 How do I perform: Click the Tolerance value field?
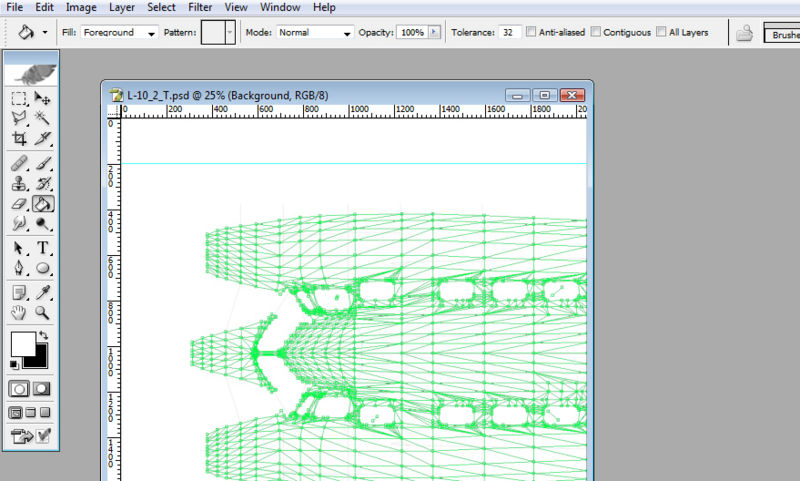pos(509,32)
